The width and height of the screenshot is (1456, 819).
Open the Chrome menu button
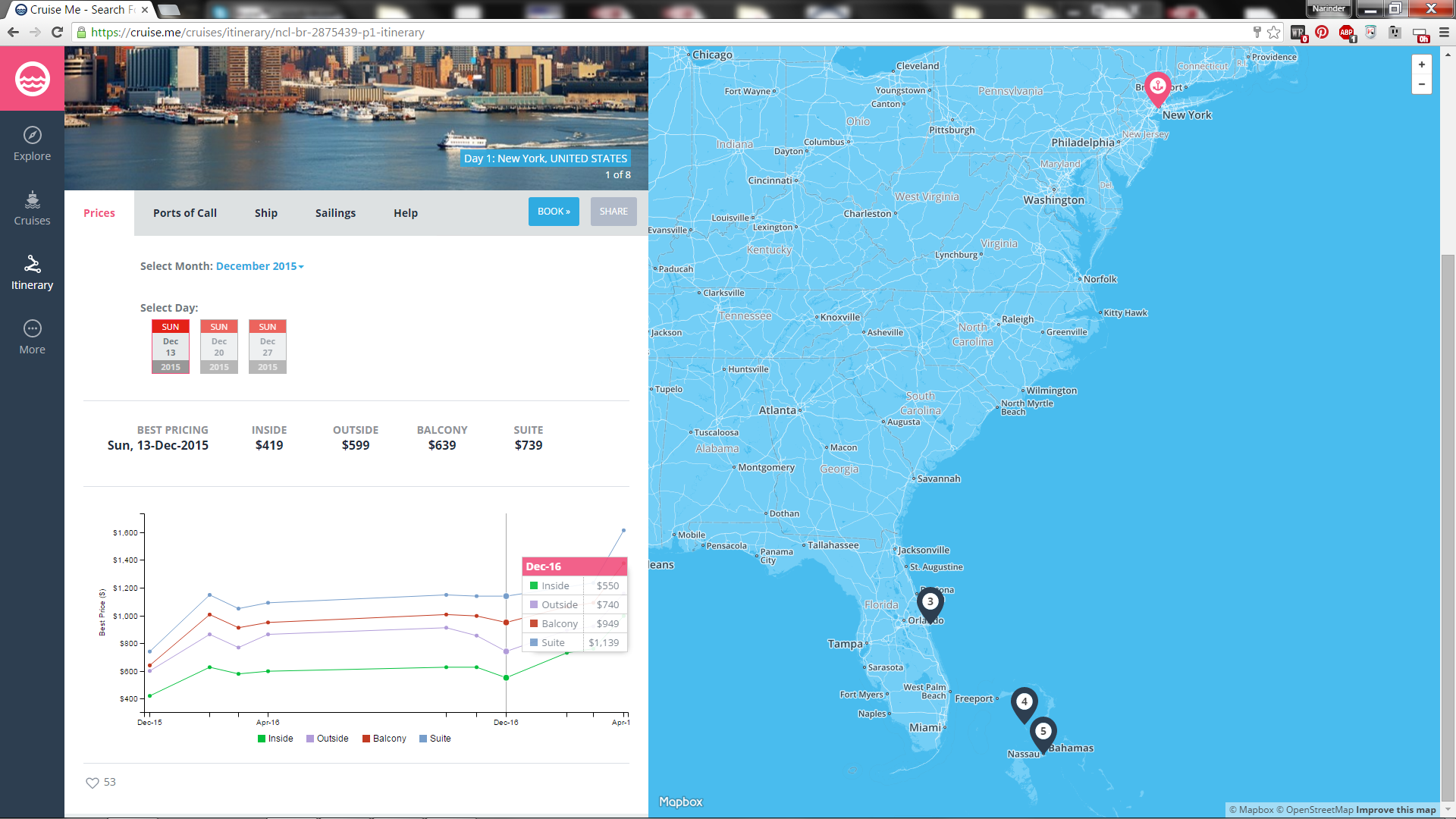(x=1444, y=33)
